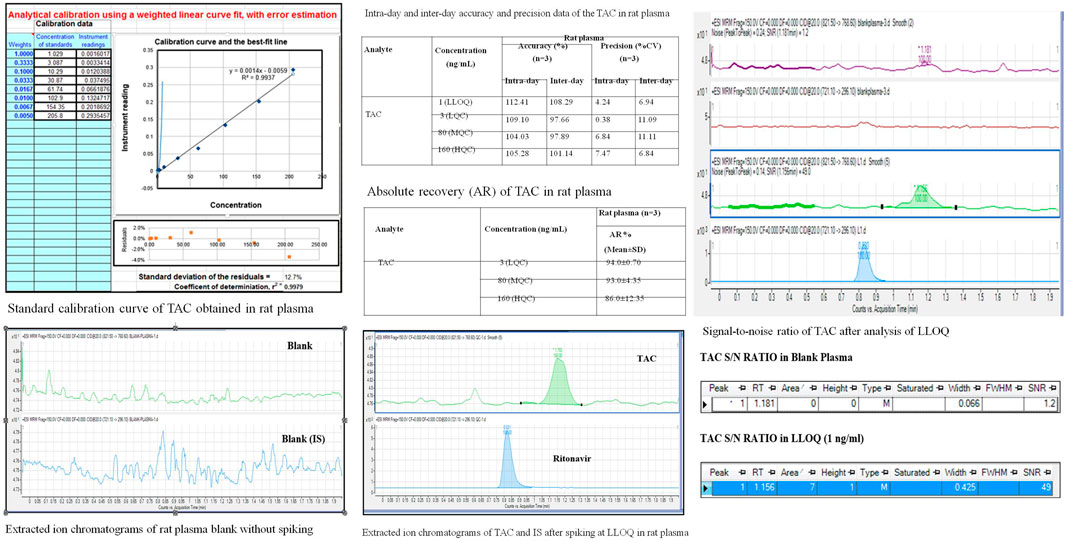Click pin icon beside RT in Blank Plasma table

[x=772, y=388]
